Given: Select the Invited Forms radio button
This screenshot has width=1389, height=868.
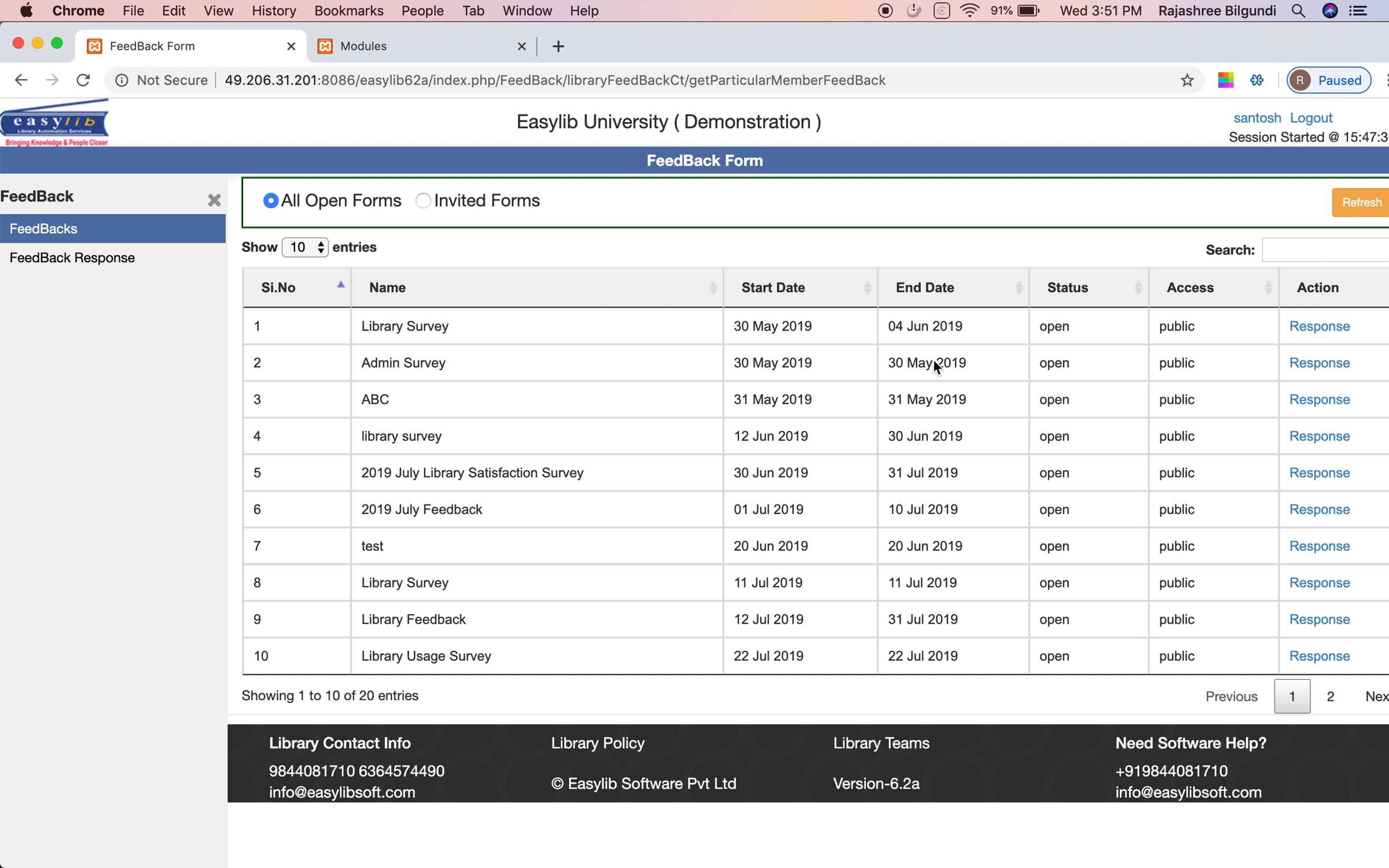Looking at the screenshot, I should pyautogui.click(x=423, y=201).
